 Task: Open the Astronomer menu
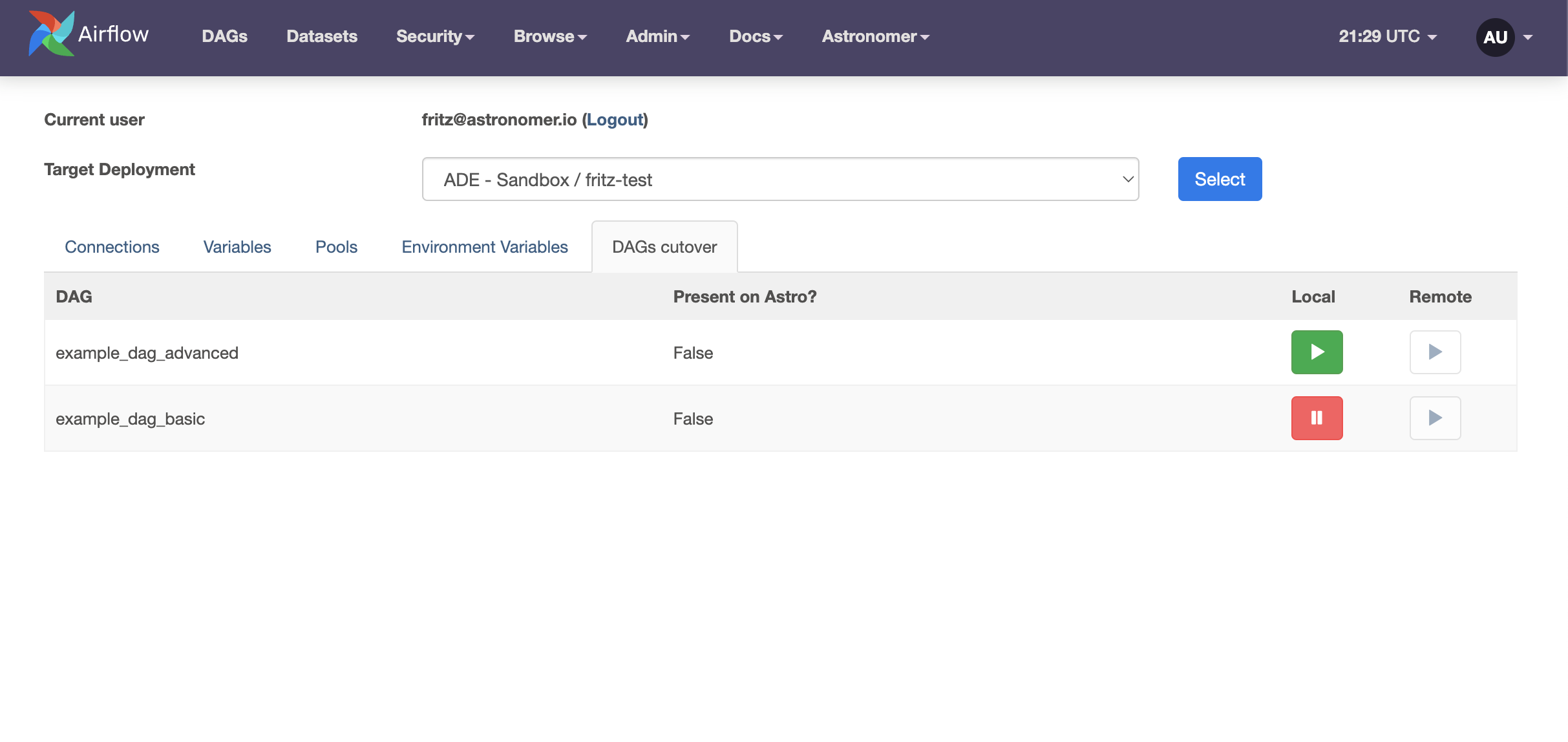pyautogui.click(x=875, y=37)
